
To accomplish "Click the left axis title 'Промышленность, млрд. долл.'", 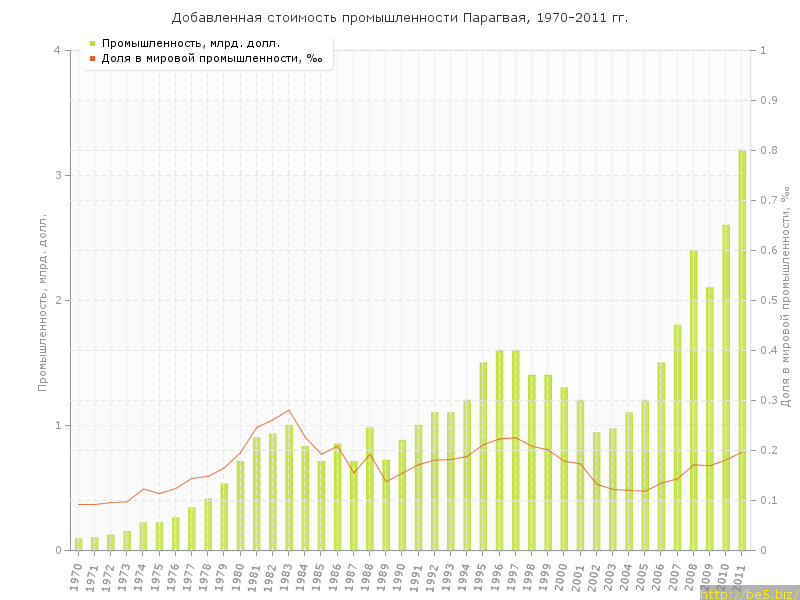I will (42, 301).
